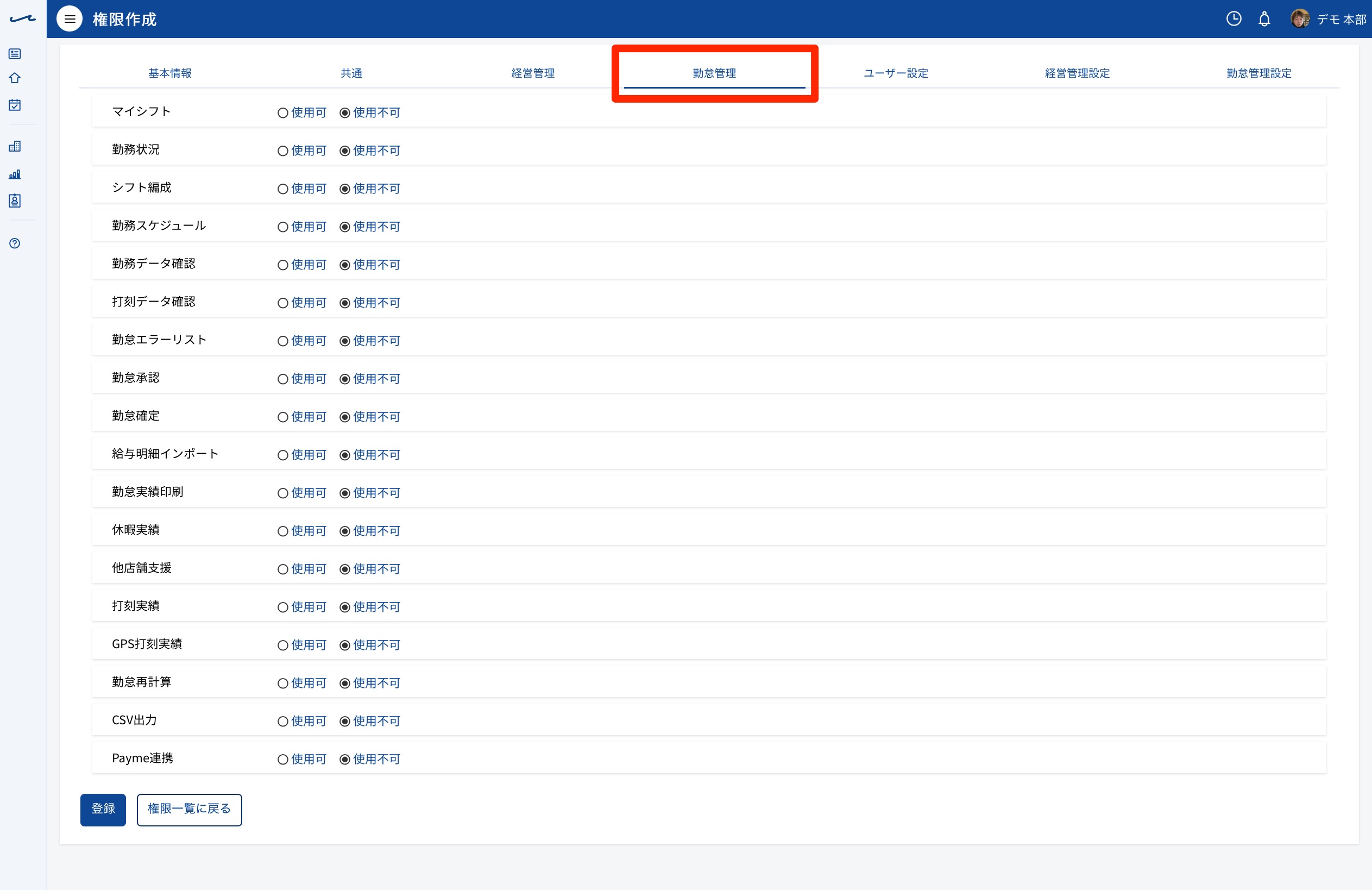Set 給与明細インポート to 使用不可
The height and width of the screenshot is (890, 1372).
click(345, 456)
